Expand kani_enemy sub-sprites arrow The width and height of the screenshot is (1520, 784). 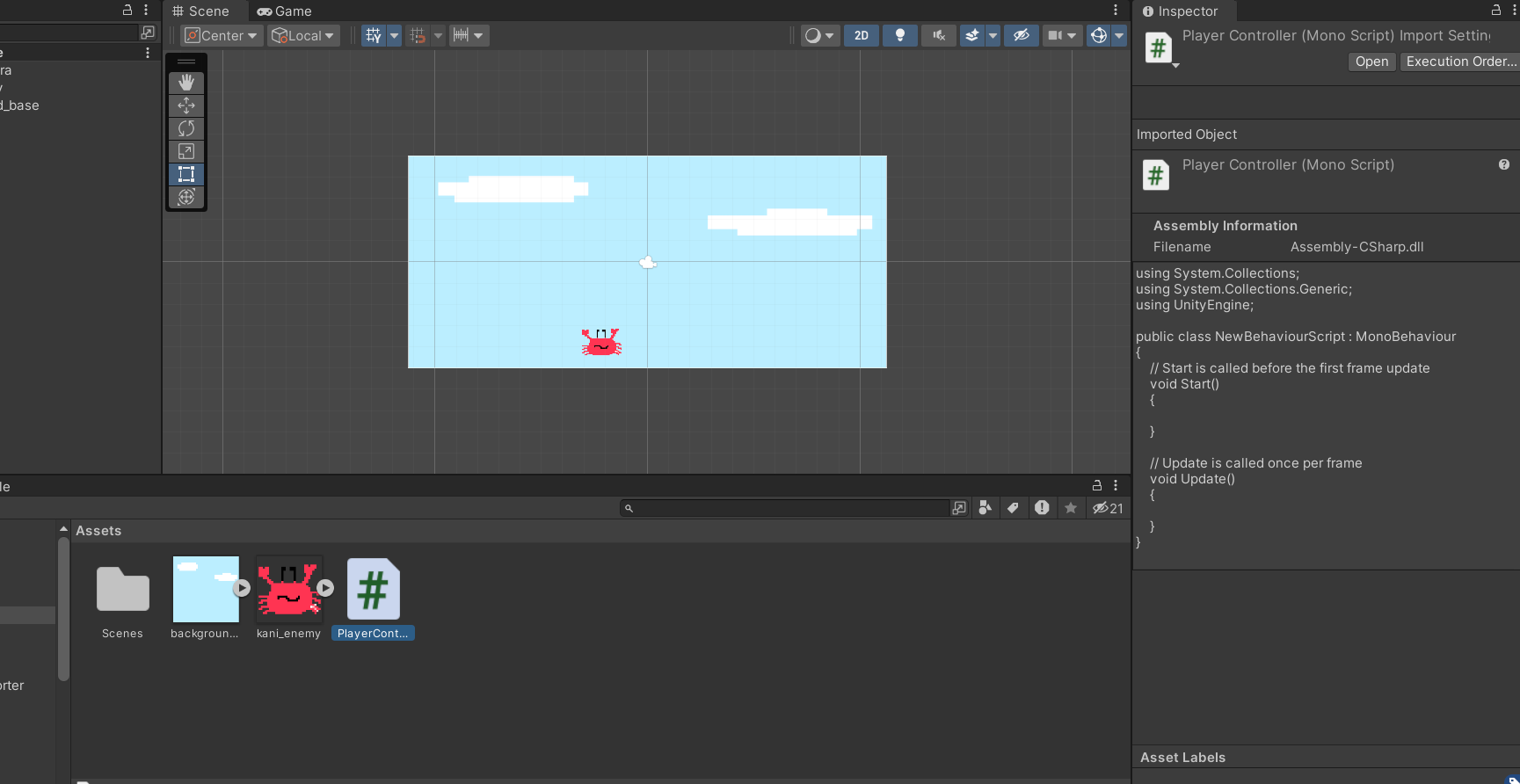325,588
